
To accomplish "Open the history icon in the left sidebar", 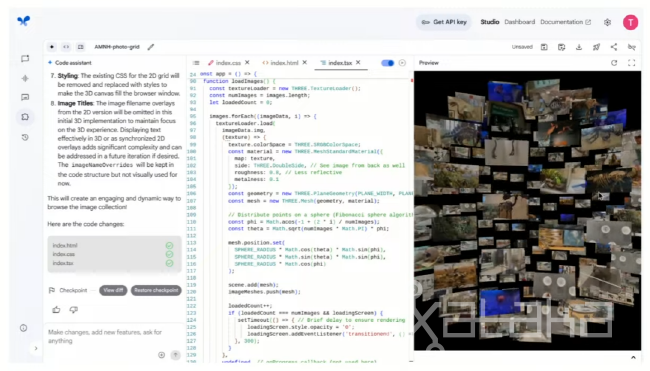I will click(25, 137).
